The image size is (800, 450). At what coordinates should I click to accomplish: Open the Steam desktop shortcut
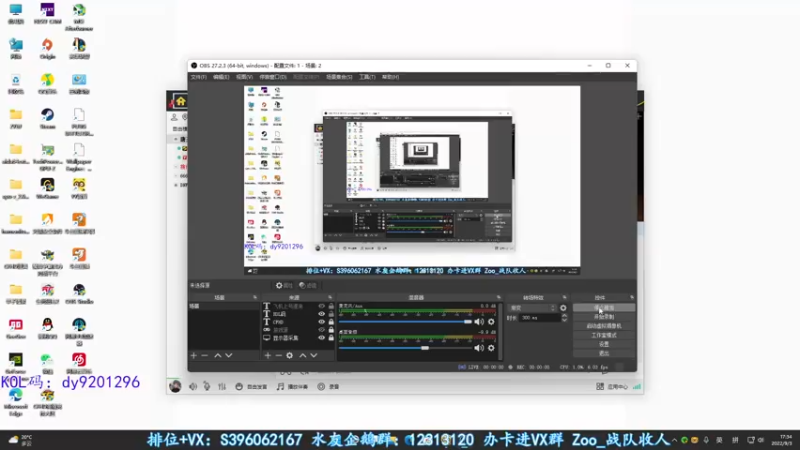tap(47, 119)
